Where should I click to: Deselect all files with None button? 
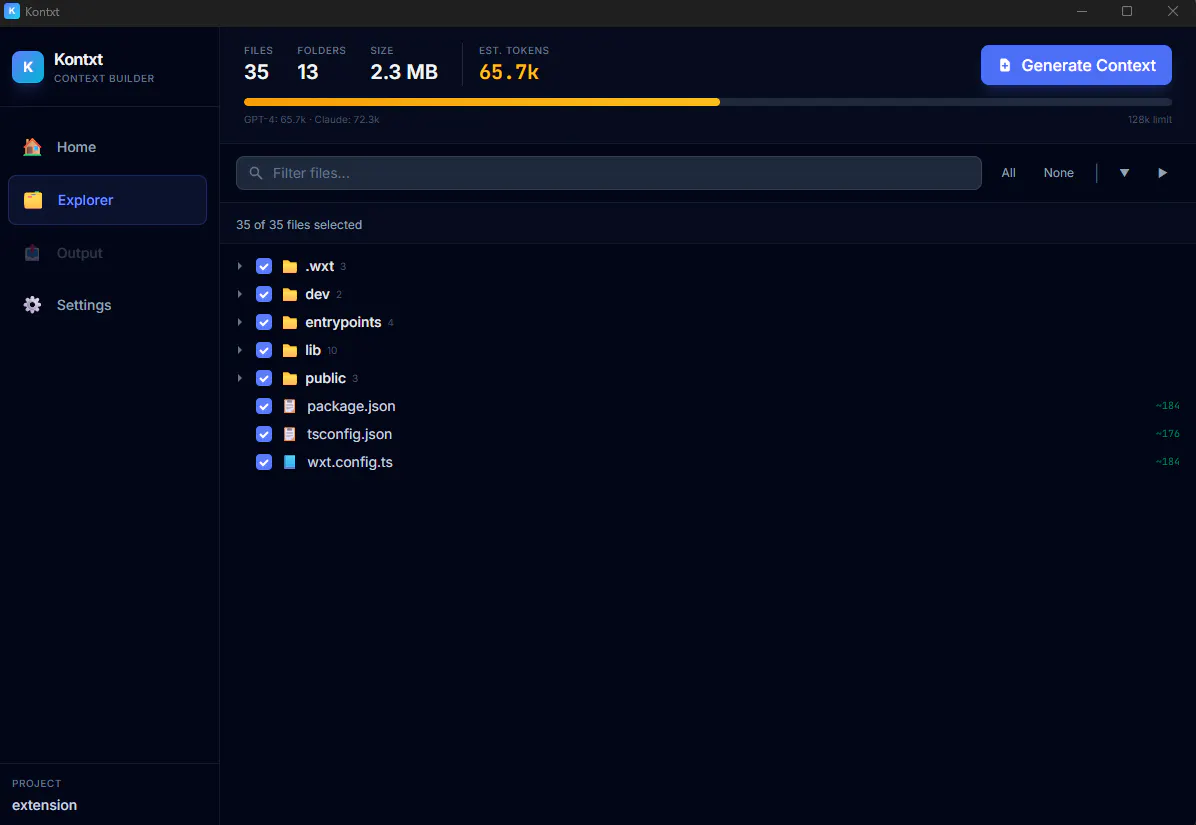1059,173
